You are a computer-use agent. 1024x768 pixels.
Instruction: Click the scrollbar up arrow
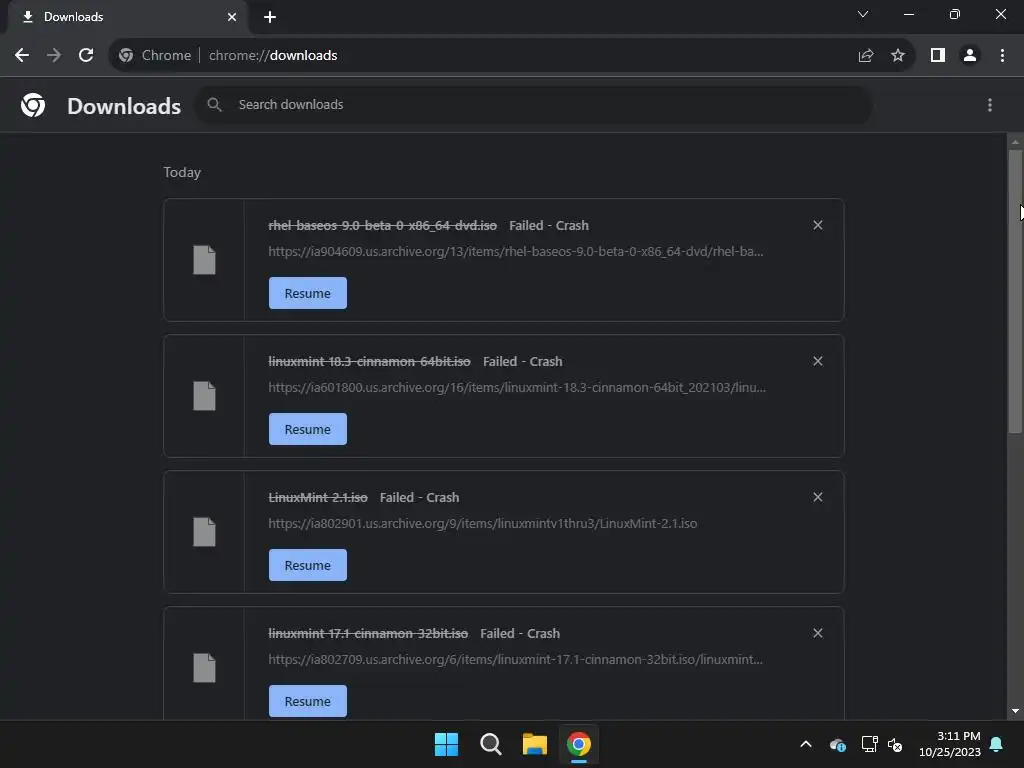1015,142
